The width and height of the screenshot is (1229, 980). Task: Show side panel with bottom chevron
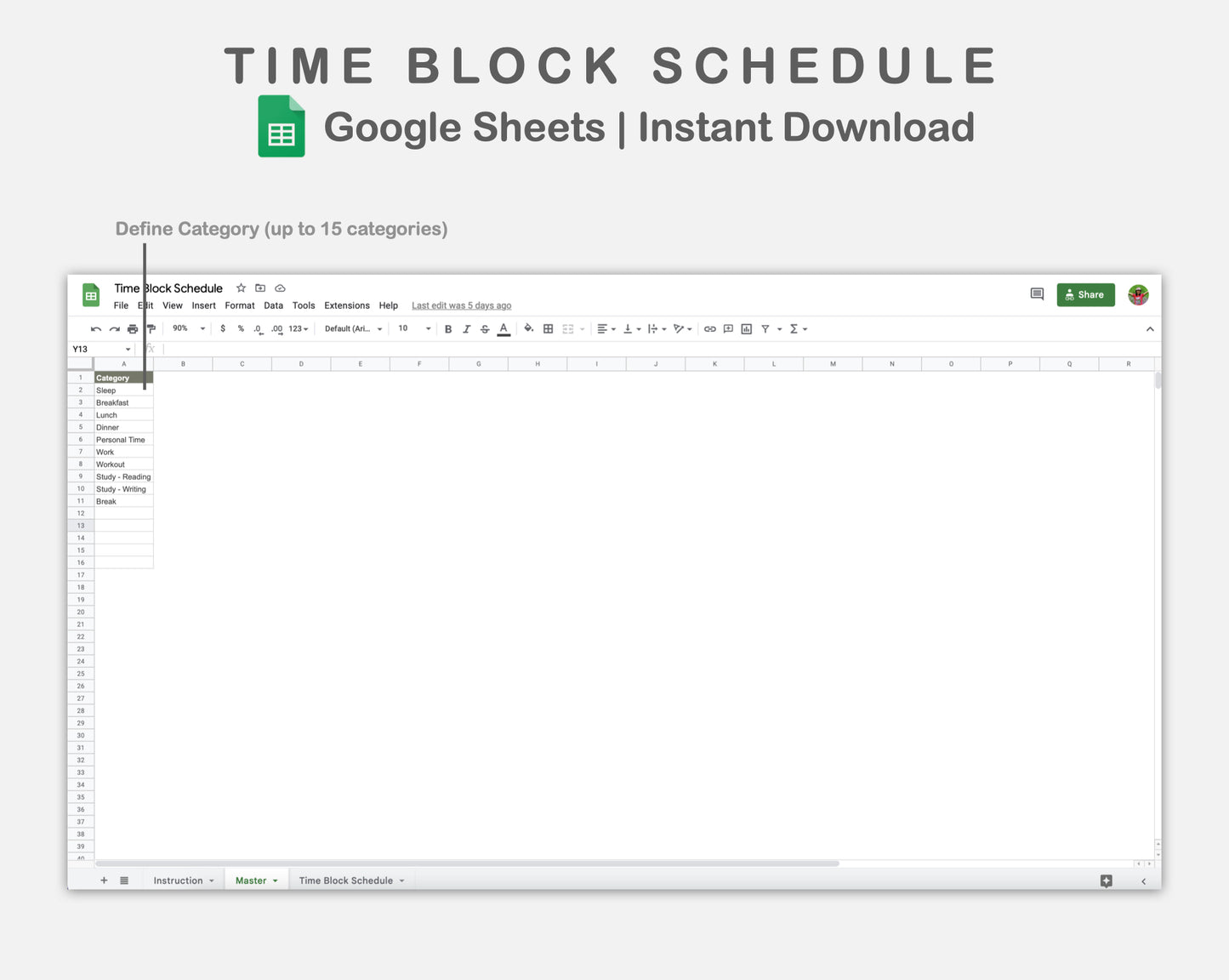(x=1144, y=881)
